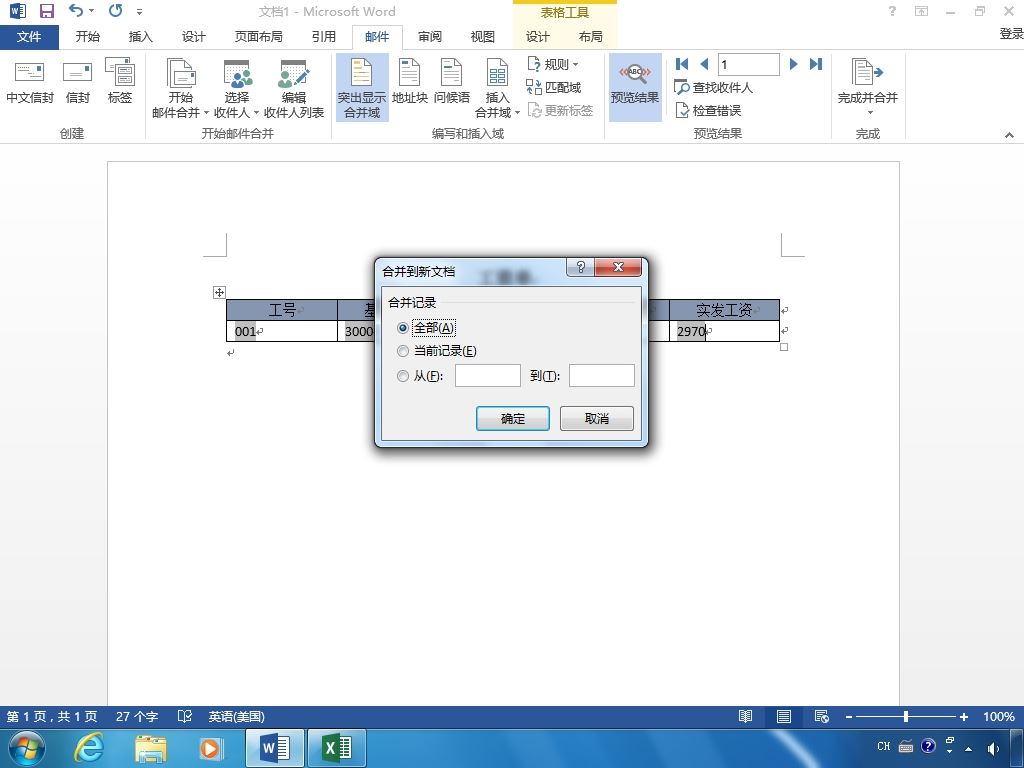
Task: Click Edit Recipient List (编辑收件人列表)
Action: (294, 88)
